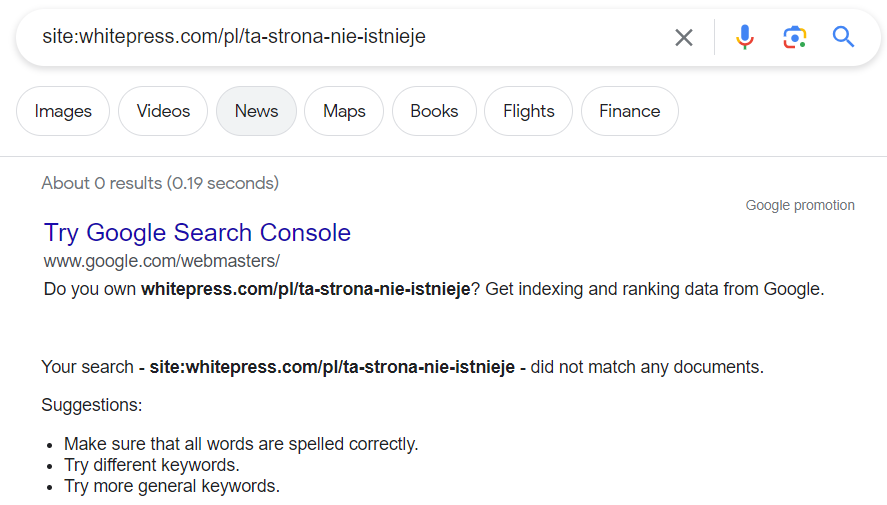The height and width of the screenshot is (505, 887).
Task: Open the Flights search tab
Action: (528, 111)
